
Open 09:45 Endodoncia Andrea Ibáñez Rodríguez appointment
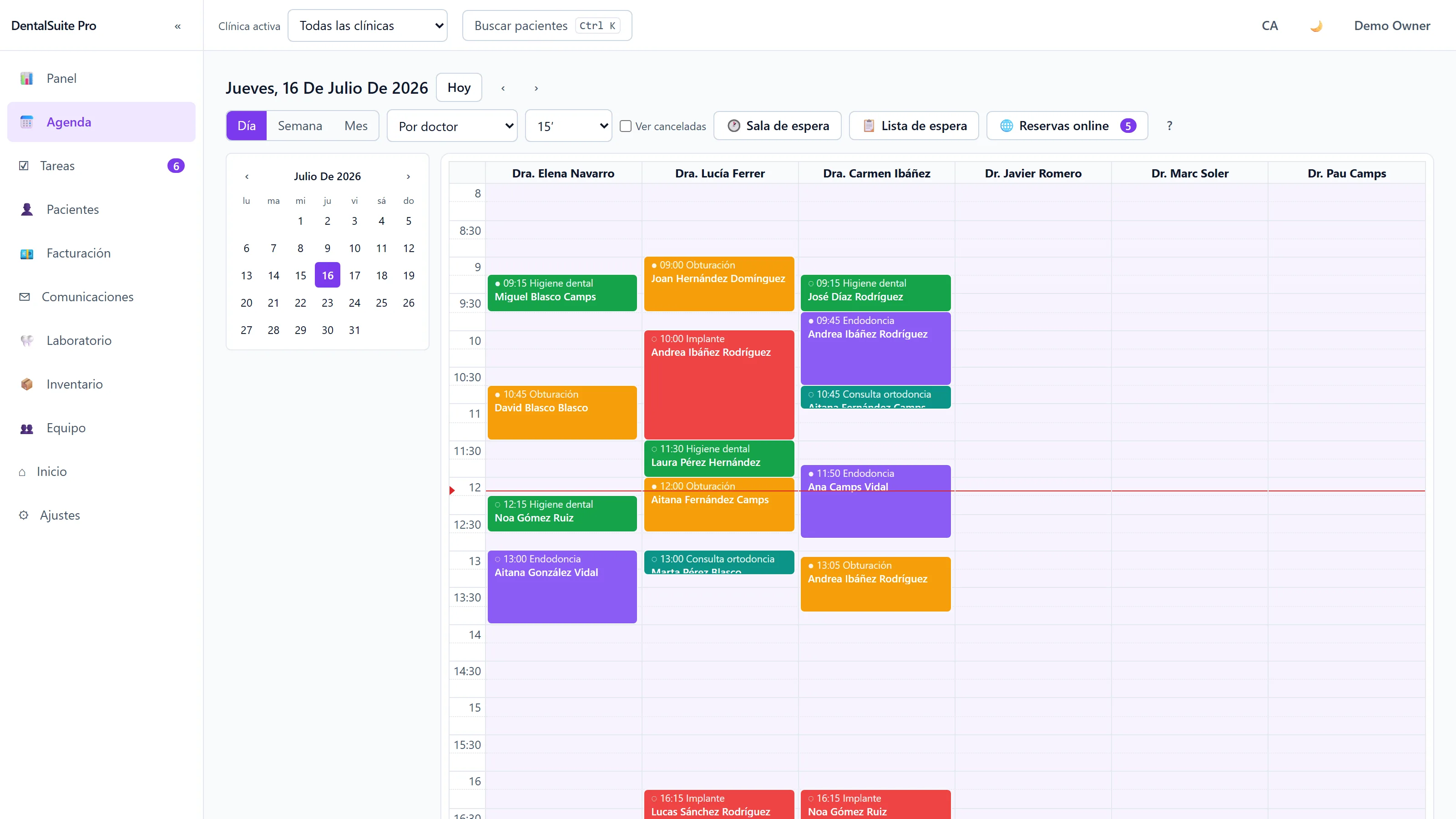coord(875,348)
